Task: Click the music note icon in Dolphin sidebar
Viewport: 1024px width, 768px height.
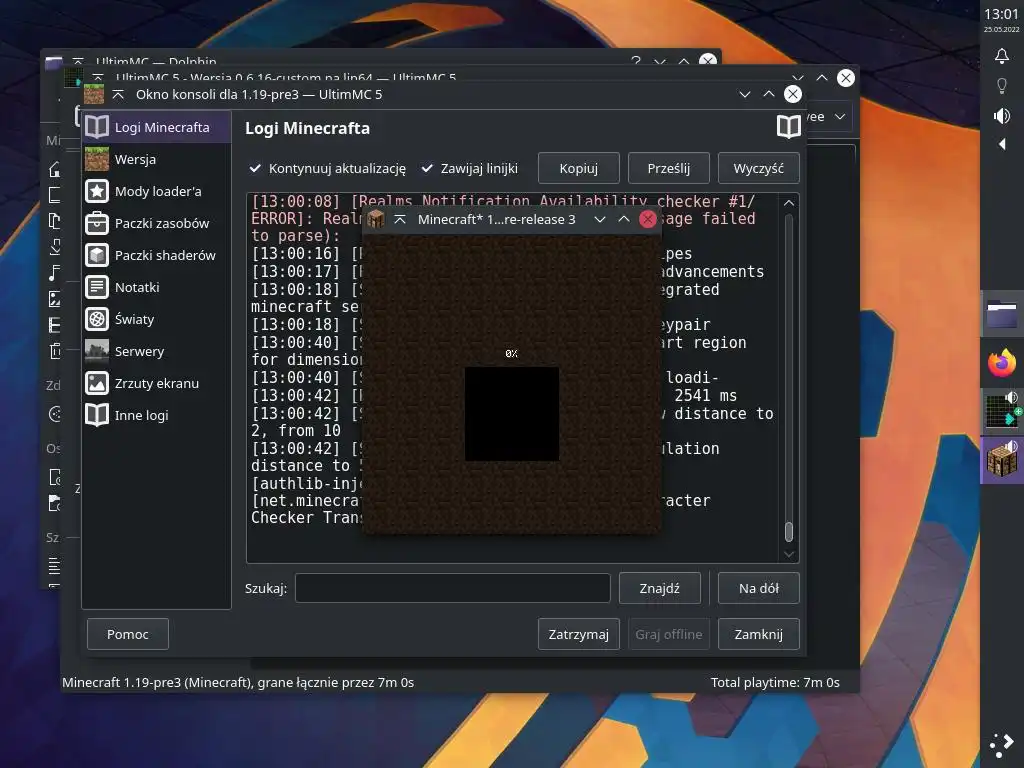Action: point(55,273)
